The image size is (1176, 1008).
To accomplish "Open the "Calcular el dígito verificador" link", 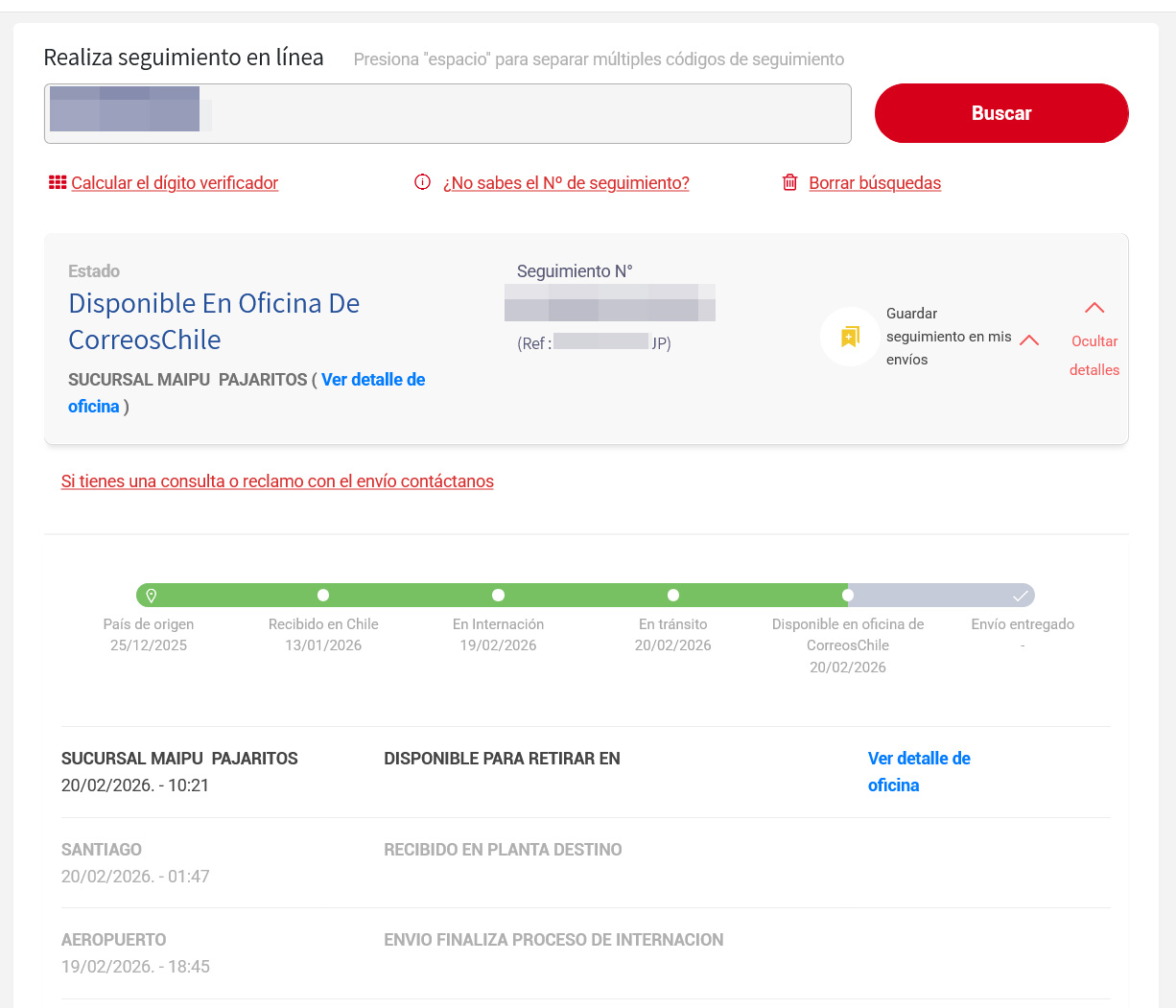I will tap(175, 182).
